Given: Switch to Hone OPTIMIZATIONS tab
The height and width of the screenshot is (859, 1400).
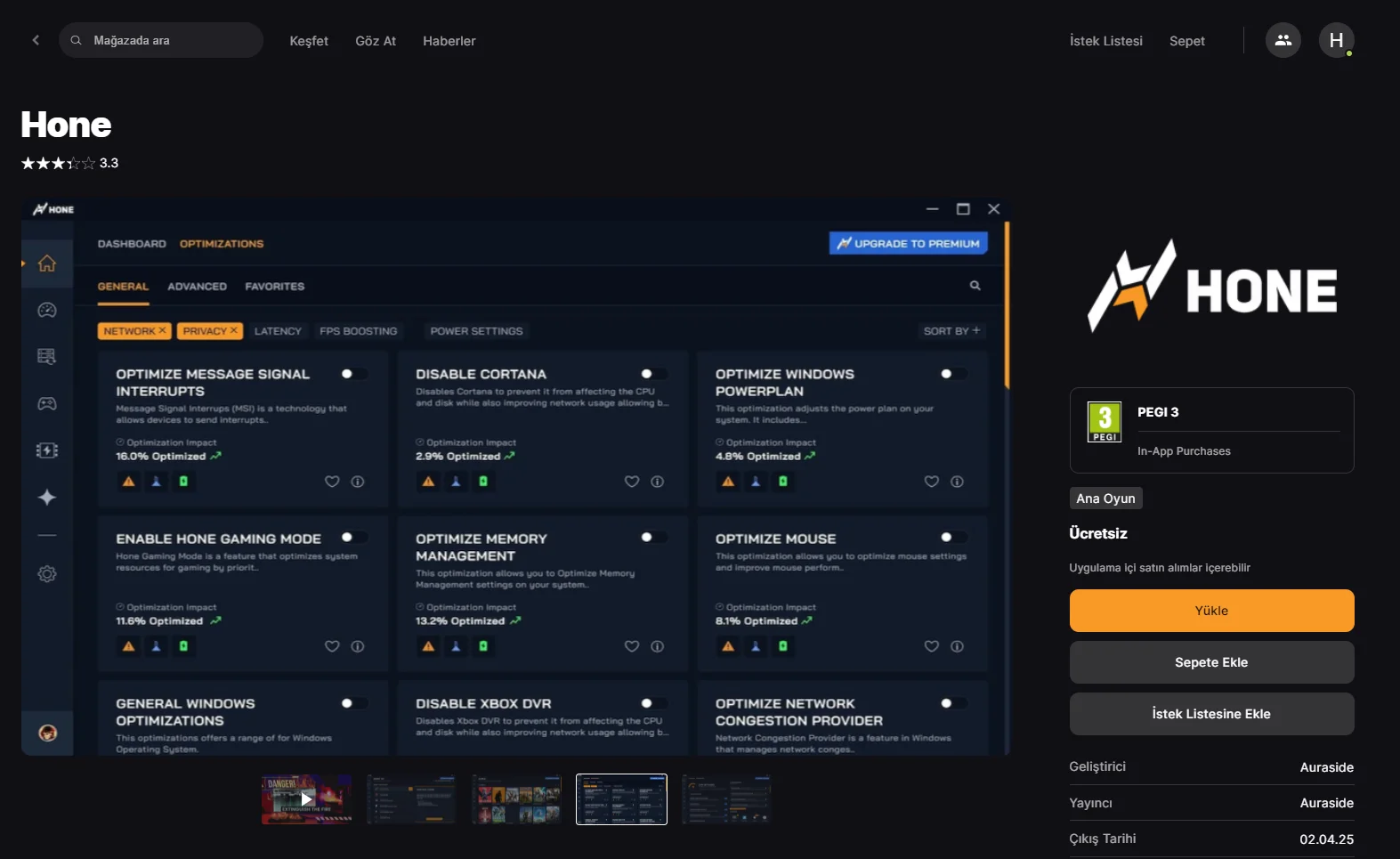Looking at the screenshot, I should [222, 244].
